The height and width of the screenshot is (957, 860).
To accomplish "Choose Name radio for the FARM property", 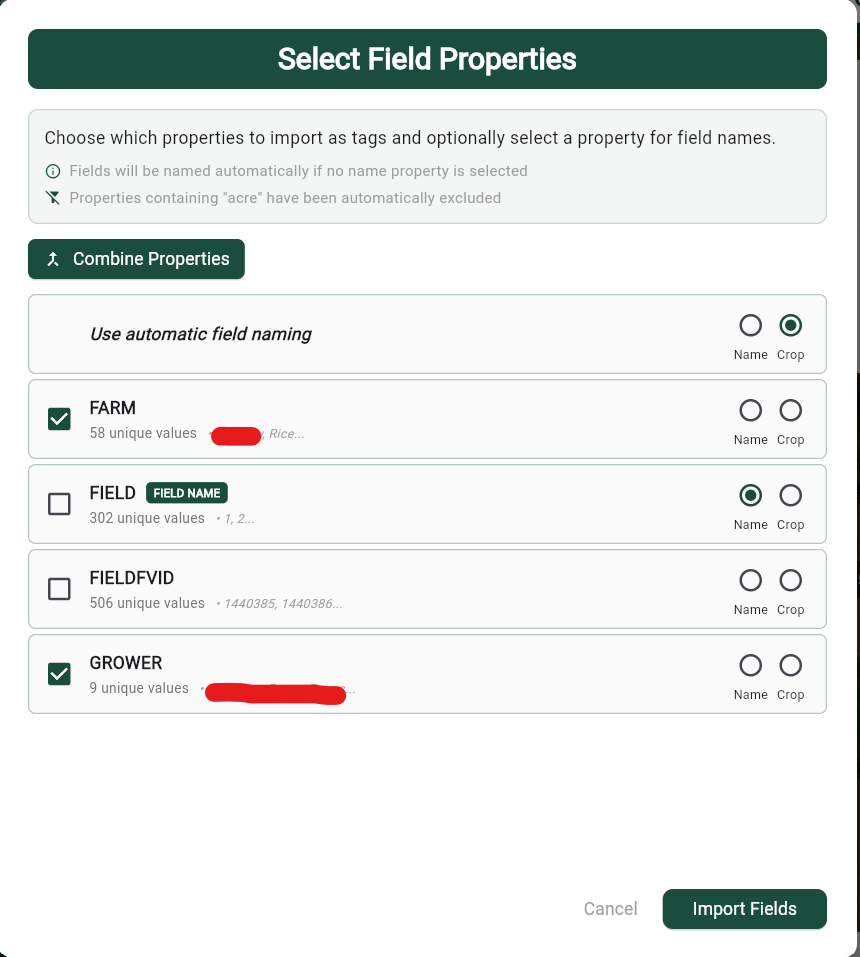I will coord(750,410).
